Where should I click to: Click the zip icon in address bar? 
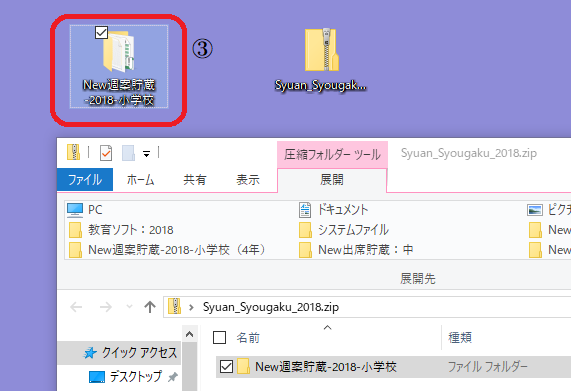point(174,307)
